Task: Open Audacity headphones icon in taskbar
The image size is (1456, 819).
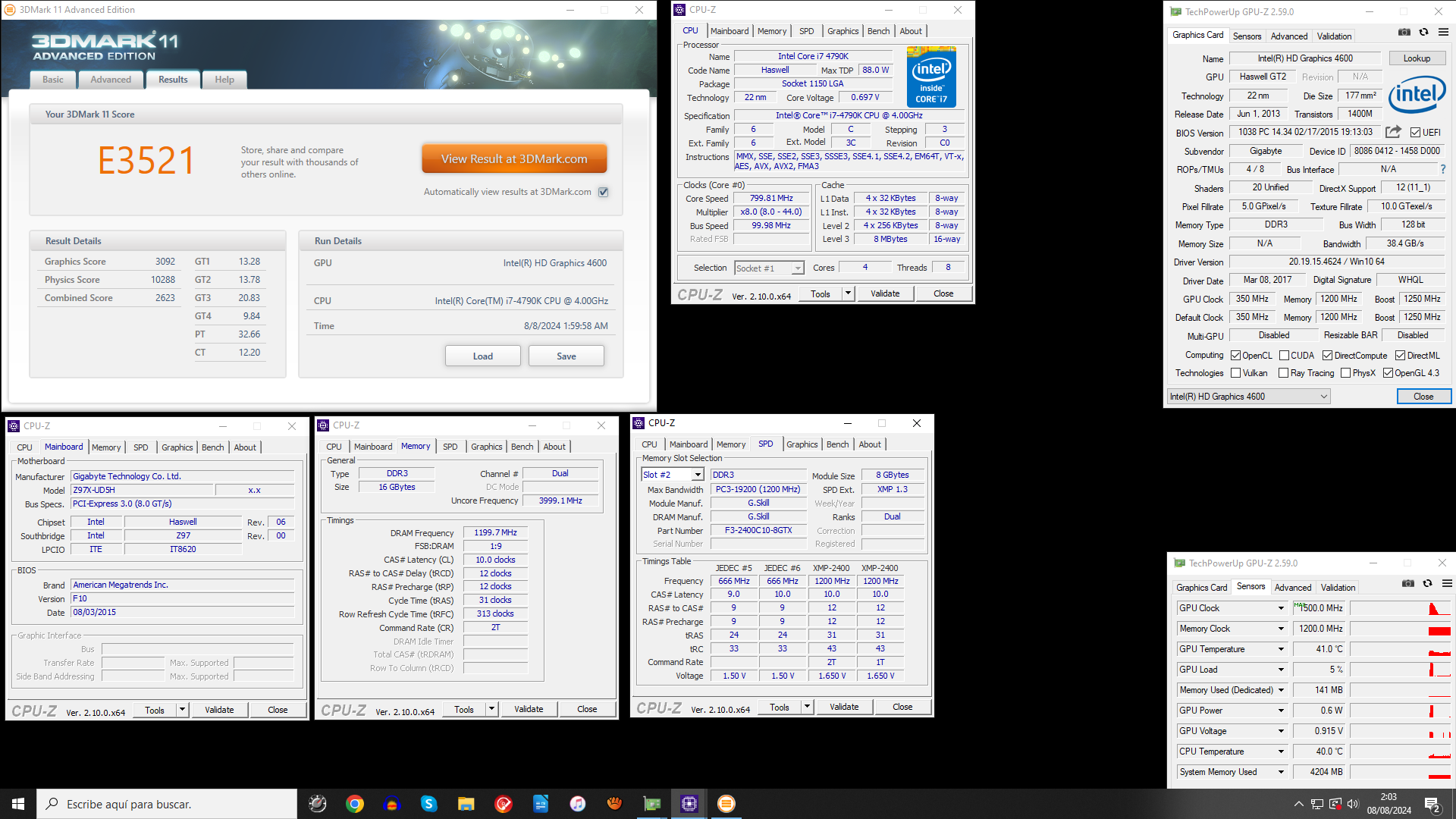Action: 392,804
